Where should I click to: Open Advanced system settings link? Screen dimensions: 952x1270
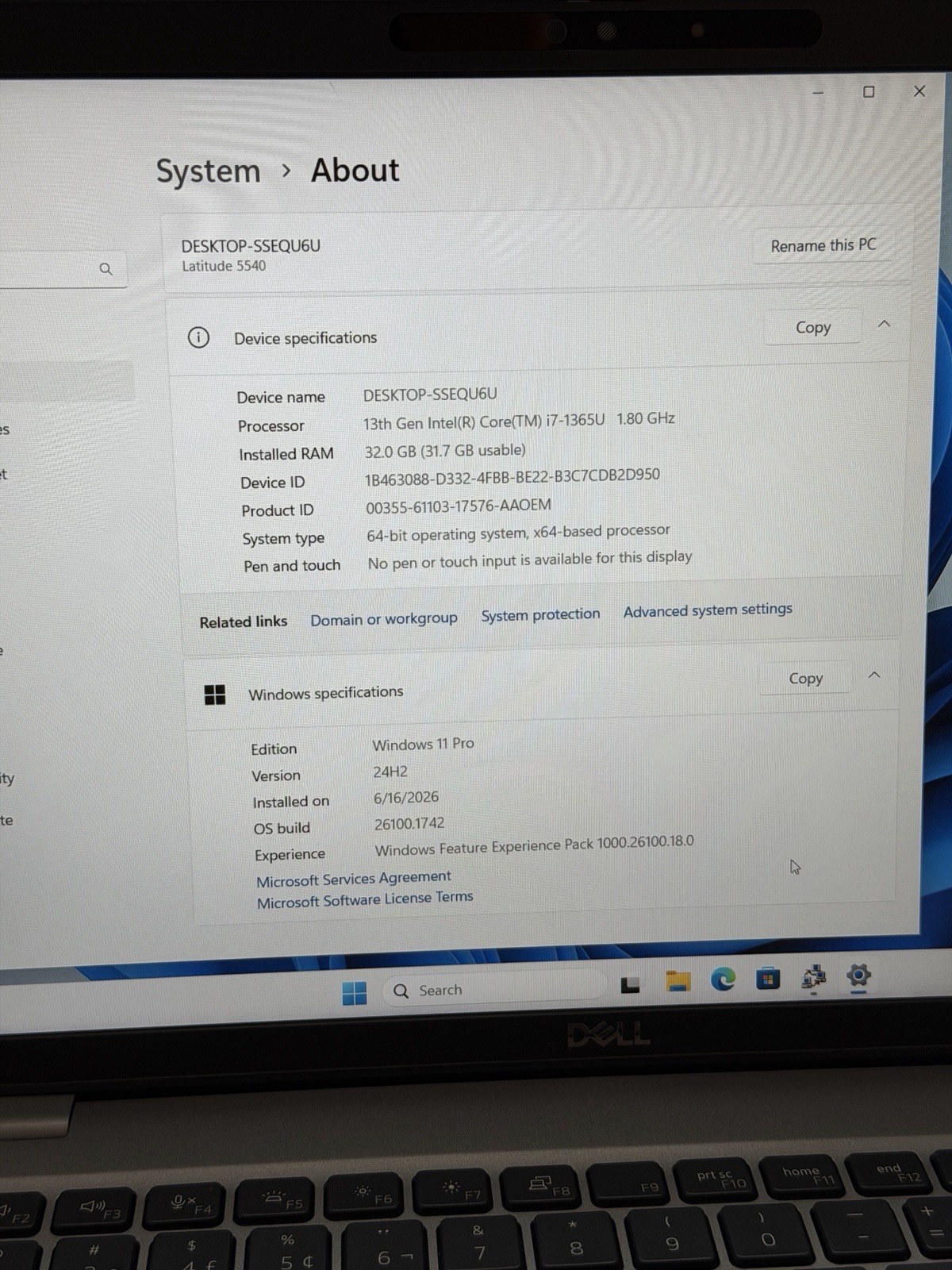tap(708, 610)
